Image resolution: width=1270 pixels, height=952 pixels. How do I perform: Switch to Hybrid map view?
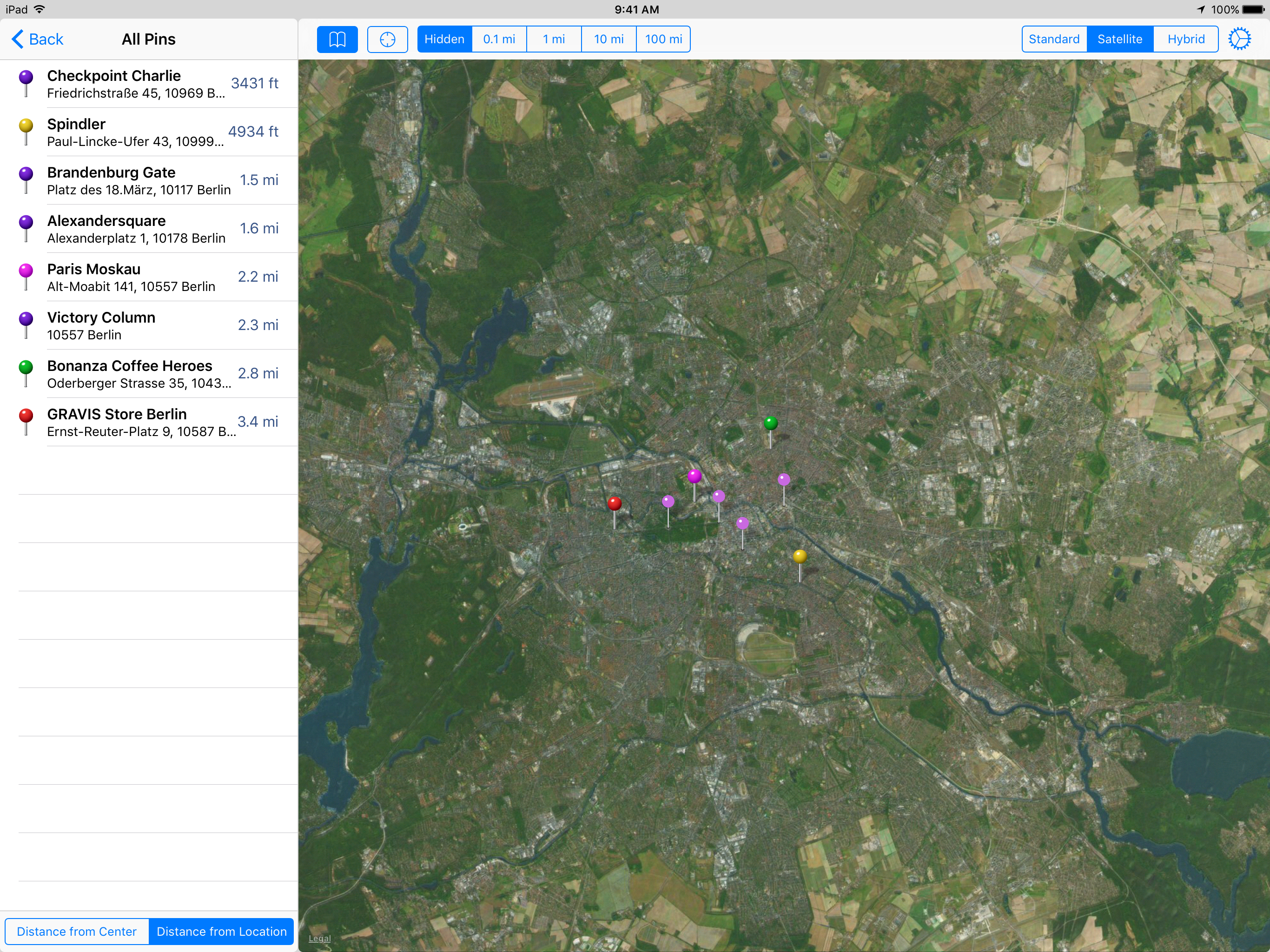[x=1185, y=39]
